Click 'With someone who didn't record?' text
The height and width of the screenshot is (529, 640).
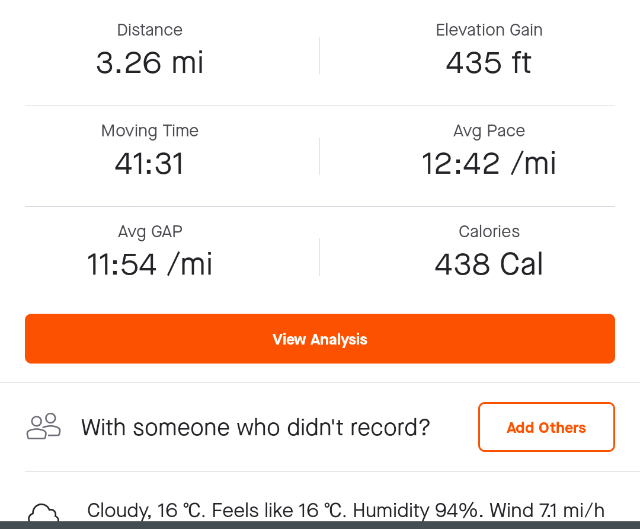click(256, 427)
